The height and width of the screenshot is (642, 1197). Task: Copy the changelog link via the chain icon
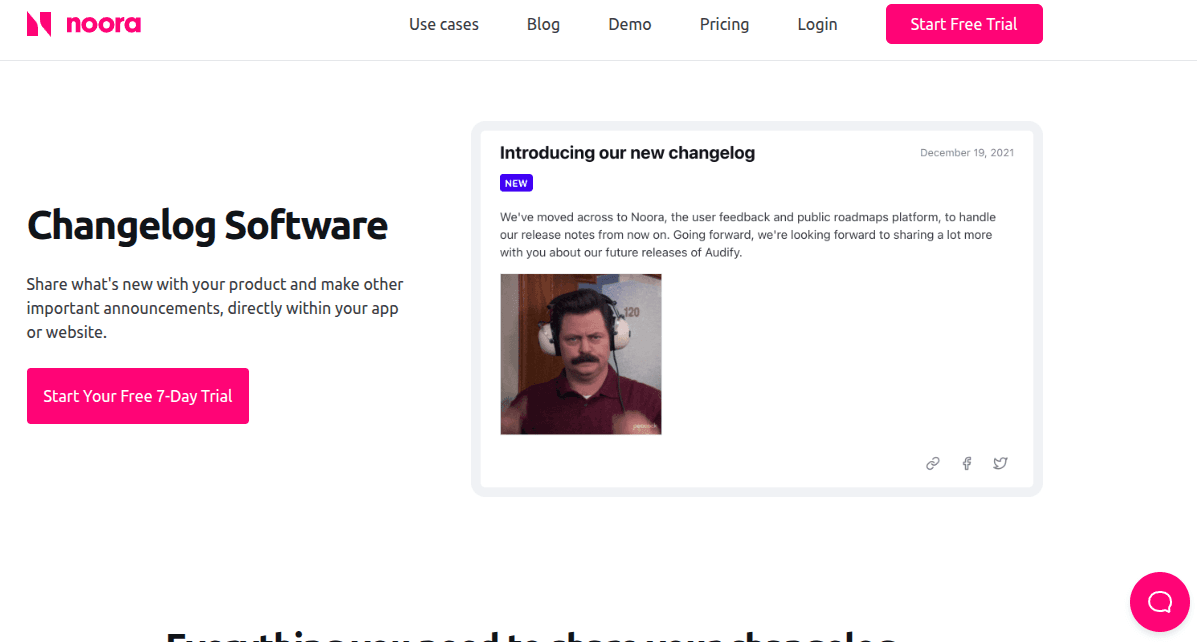pos(932,463)
